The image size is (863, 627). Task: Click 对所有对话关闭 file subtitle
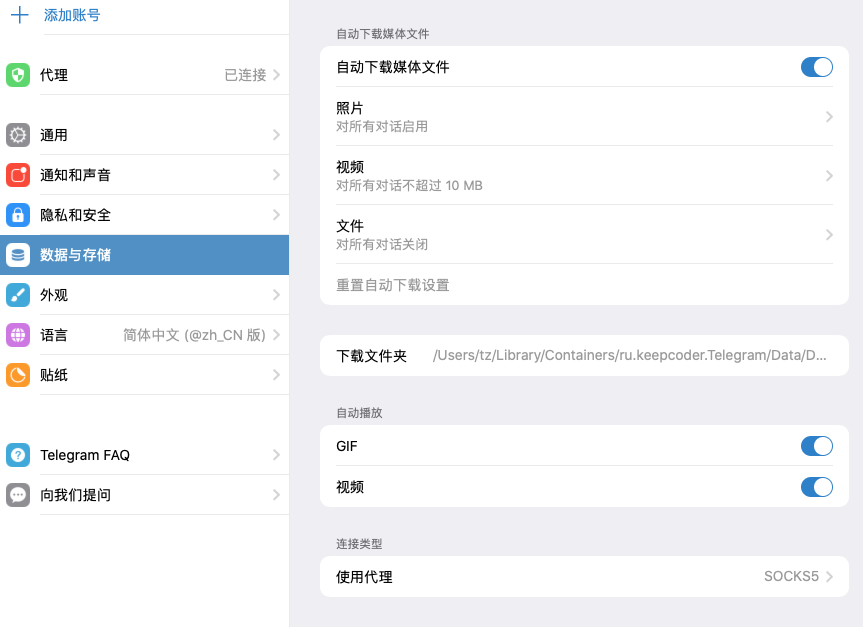coord(382,244)
